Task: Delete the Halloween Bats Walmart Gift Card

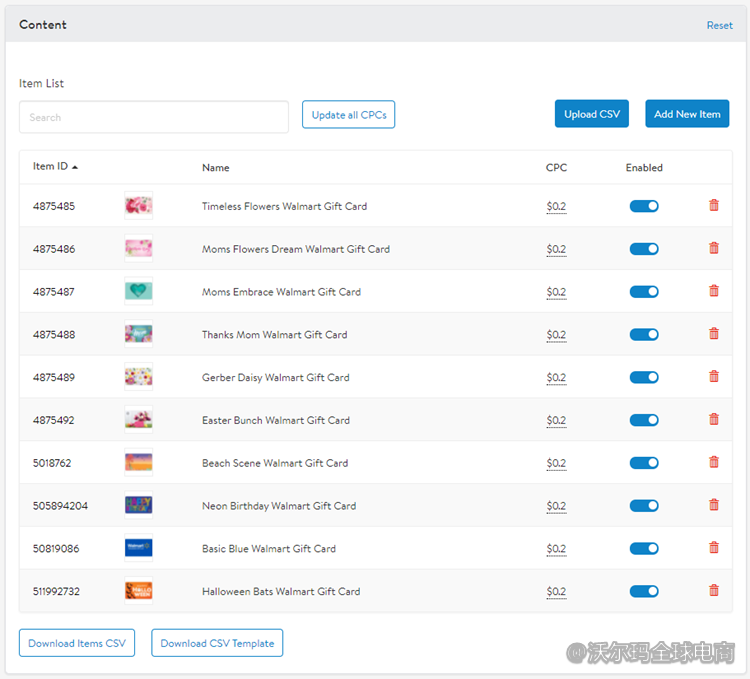Action: (713, 591)
